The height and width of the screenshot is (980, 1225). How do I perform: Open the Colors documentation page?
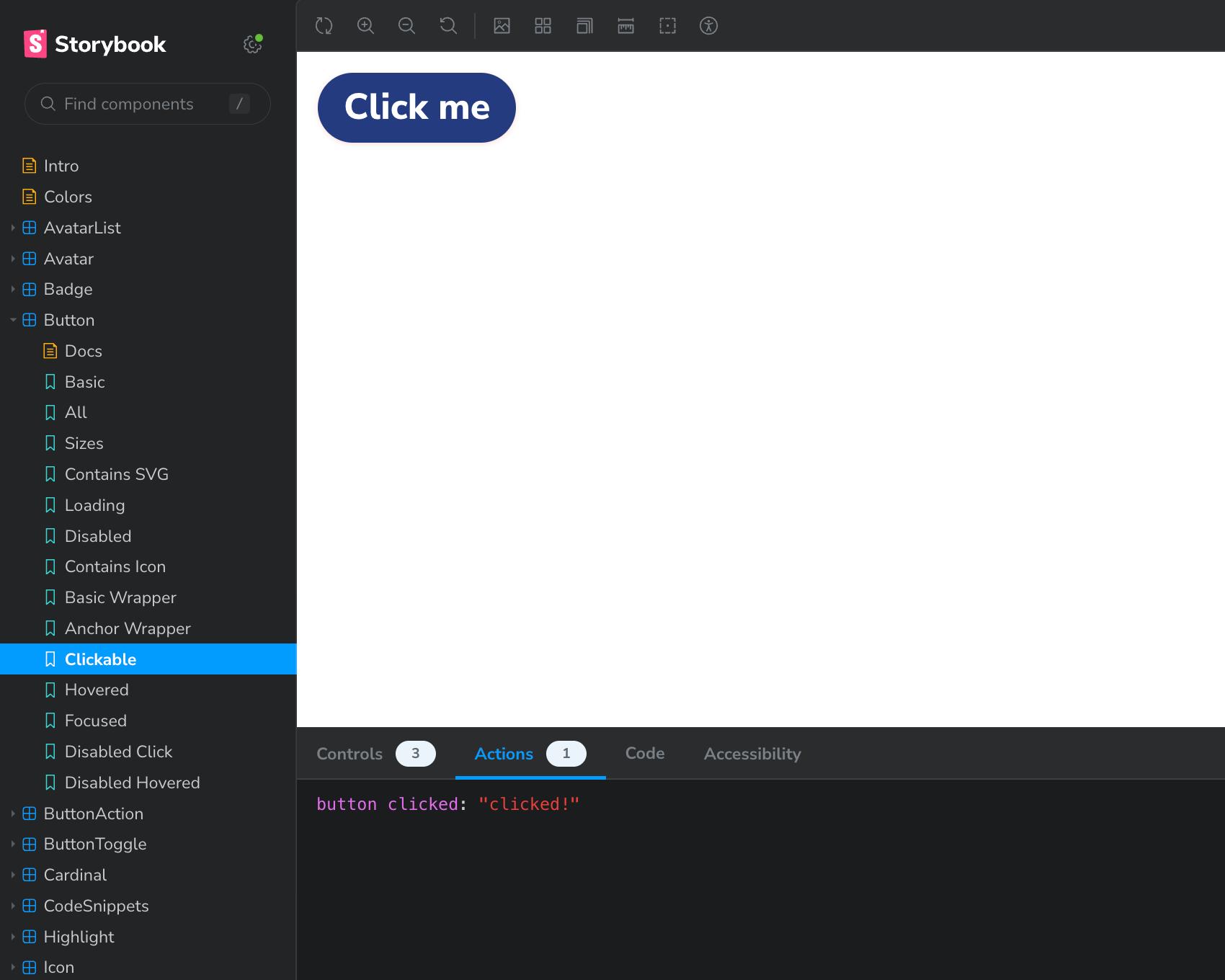(x=68, y=197)
